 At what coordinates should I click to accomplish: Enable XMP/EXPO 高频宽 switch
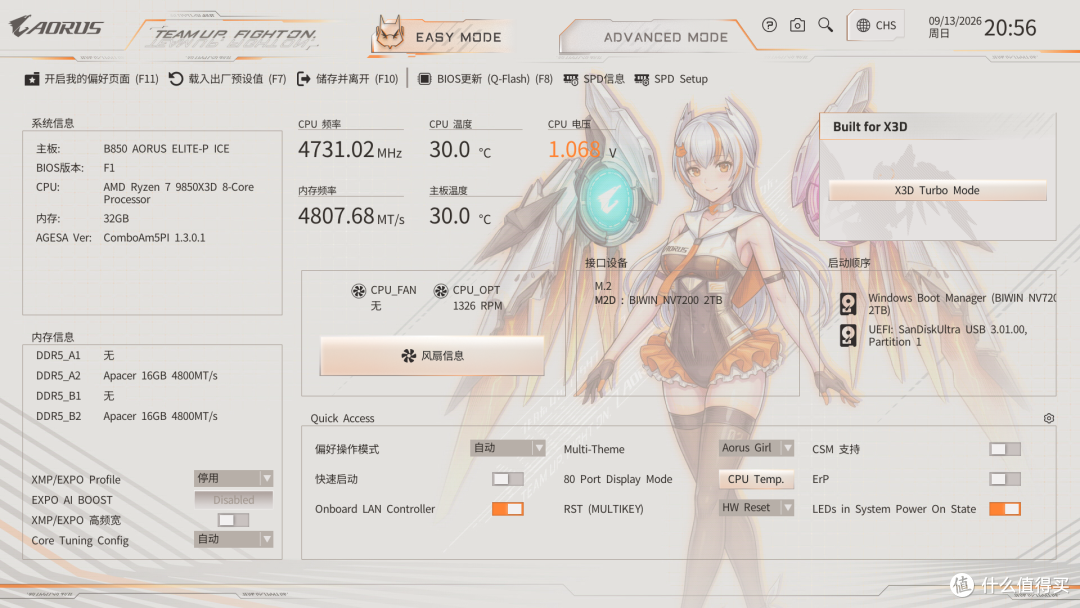[233, 520]
